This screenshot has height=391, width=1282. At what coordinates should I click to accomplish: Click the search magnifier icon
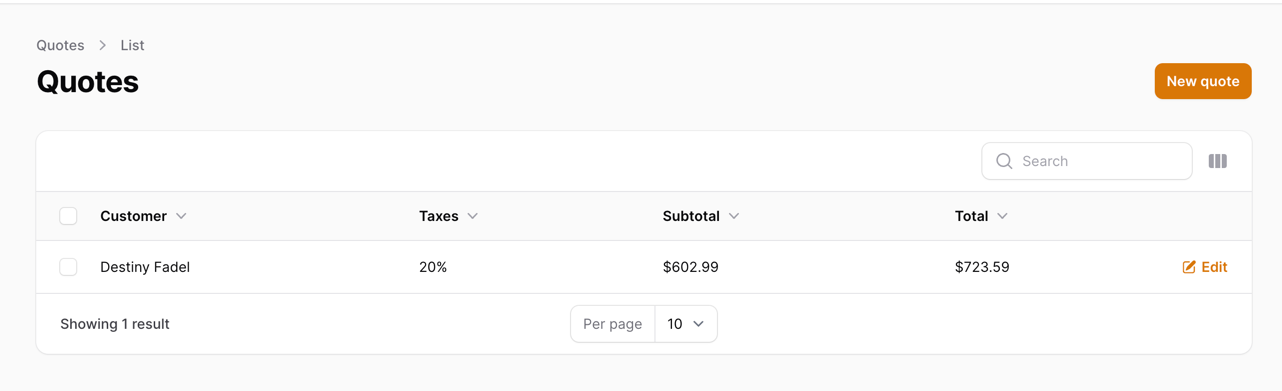coord(1004,161)
